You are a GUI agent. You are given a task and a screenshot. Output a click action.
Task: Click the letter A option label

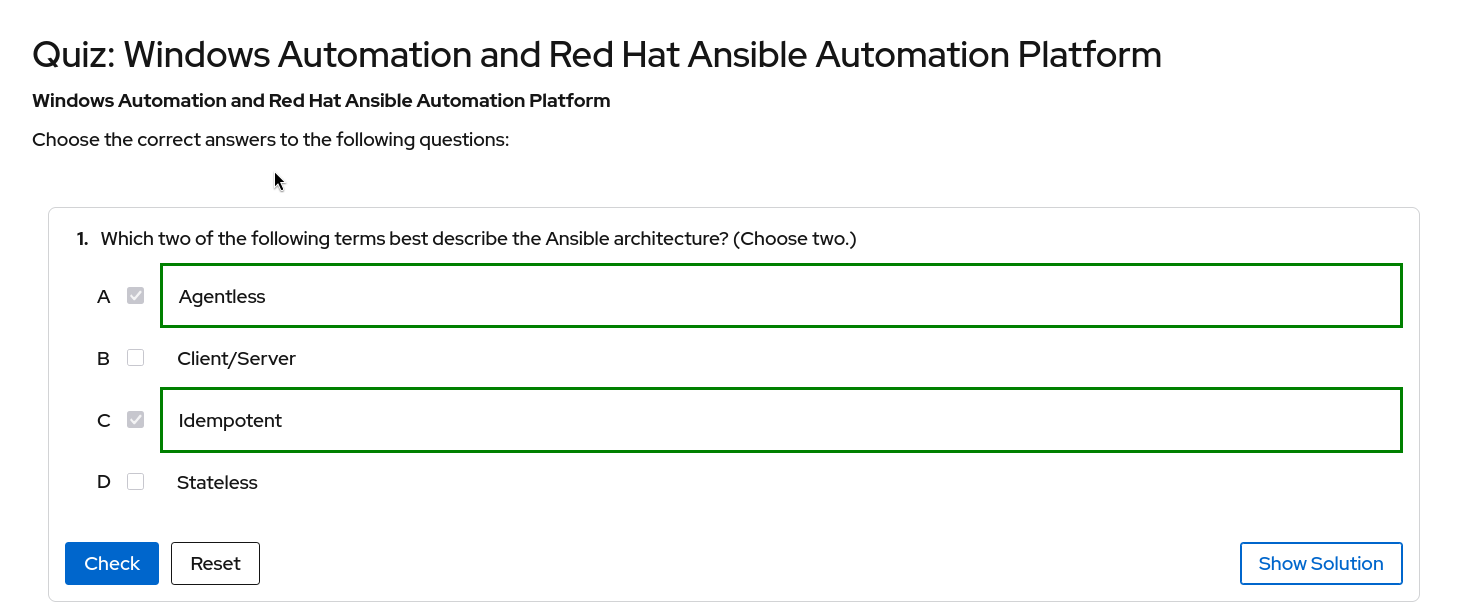tap(103, 296)
